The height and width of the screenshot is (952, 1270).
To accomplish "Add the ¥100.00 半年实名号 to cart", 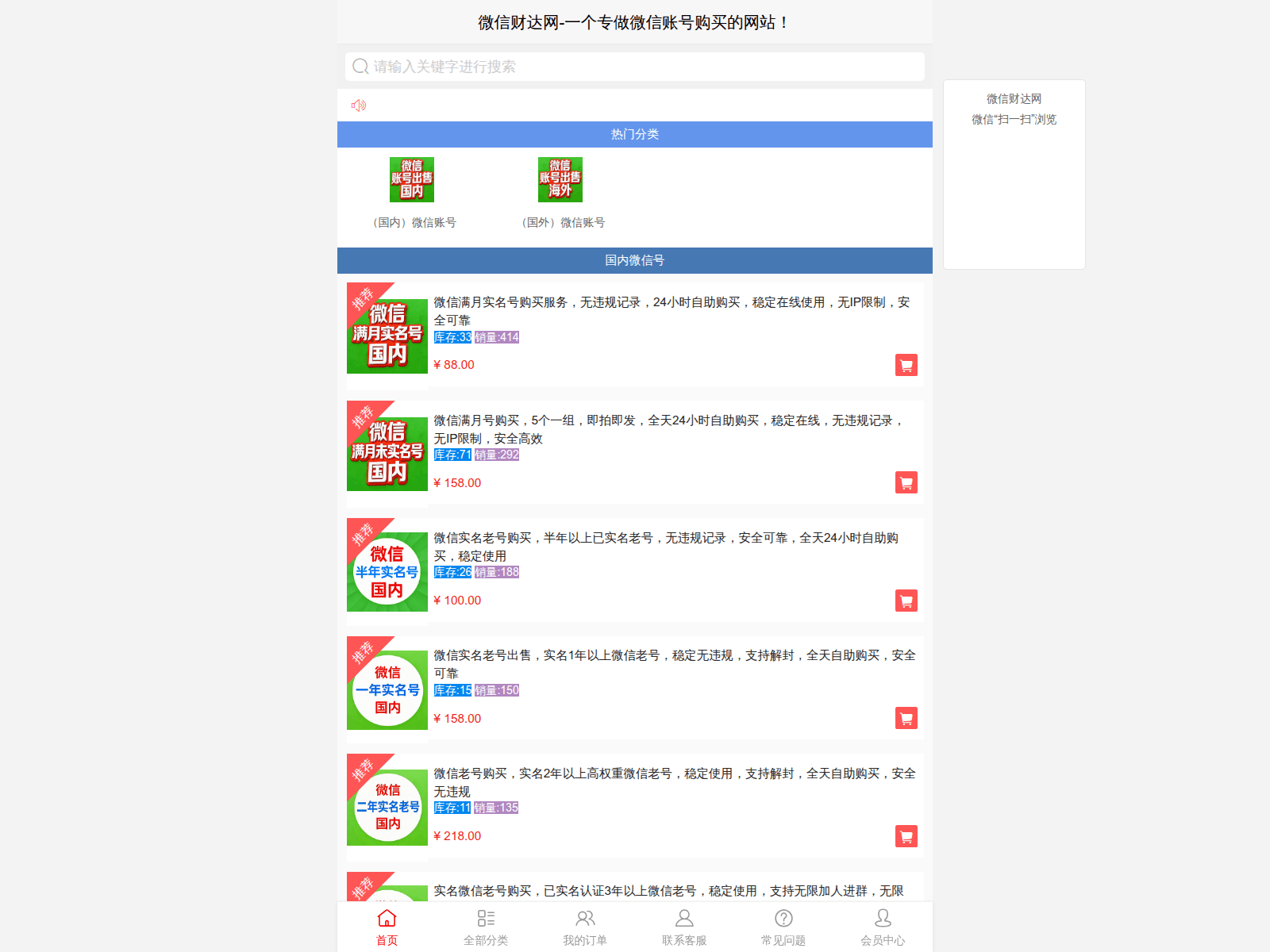I will [x=906, y=601].
